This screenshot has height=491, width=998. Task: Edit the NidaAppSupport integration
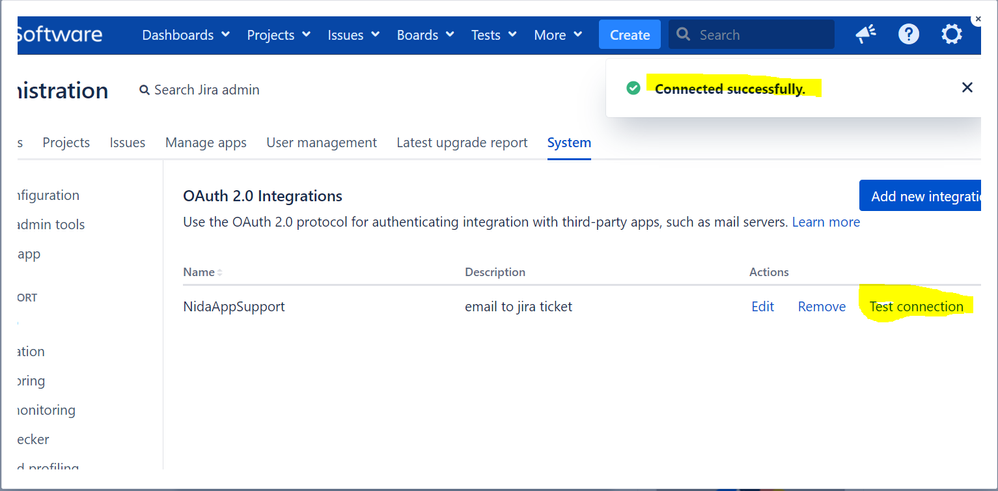click(x=763, y=306)
